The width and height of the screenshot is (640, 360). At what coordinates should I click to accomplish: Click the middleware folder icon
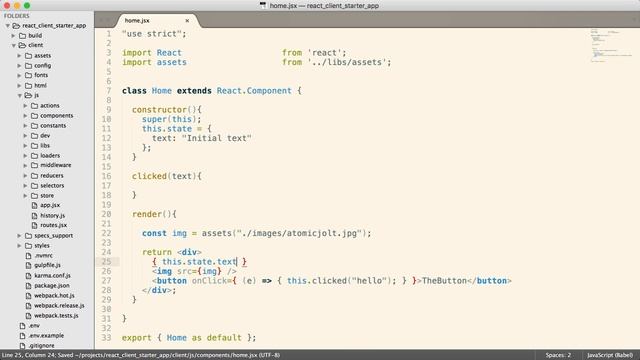pyautogui.click(x=34, y=165)
